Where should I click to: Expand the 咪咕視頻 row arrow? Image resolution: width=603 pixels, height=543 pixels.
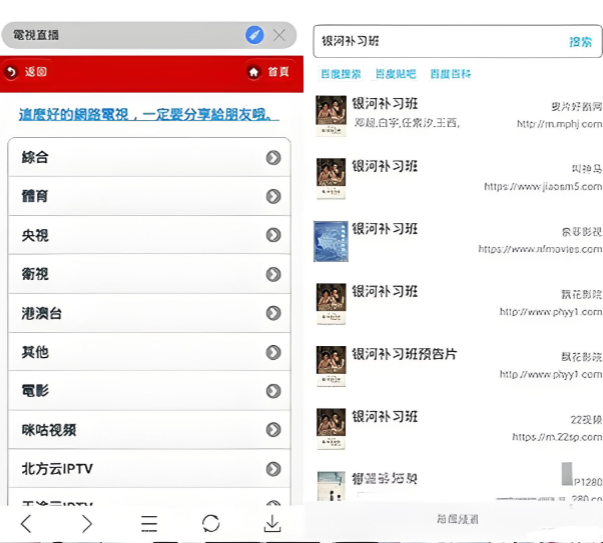pyautogui.click(x=273, y=430)
